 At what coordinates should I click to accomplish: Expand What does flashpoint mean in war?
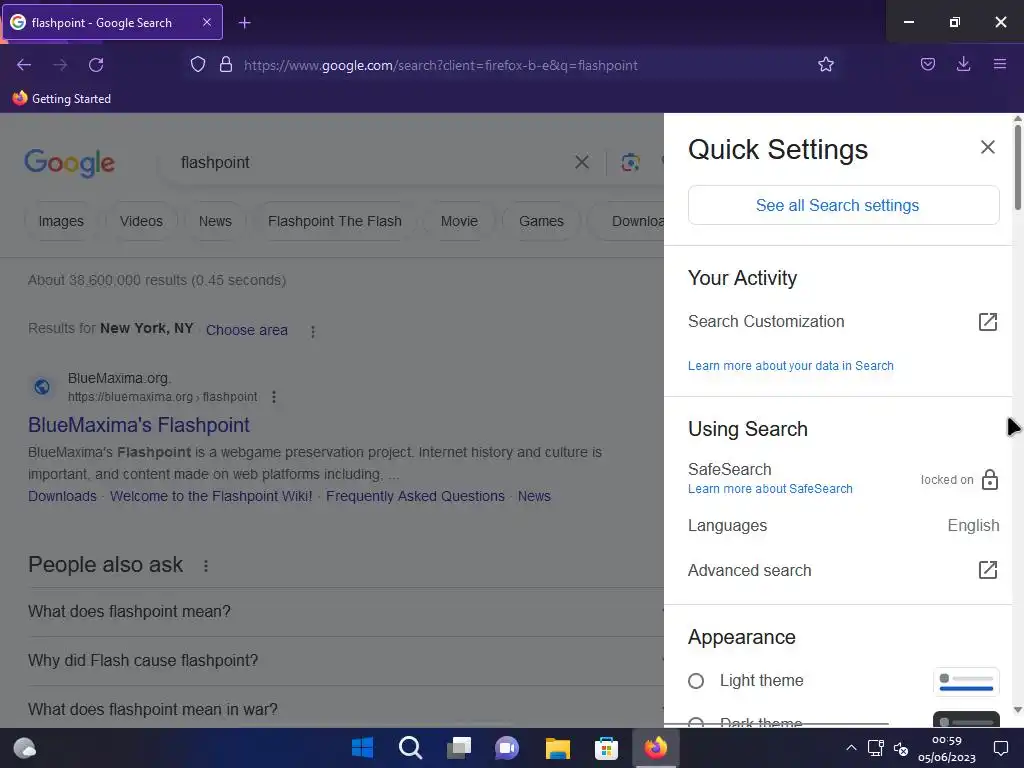coord(345,709)
